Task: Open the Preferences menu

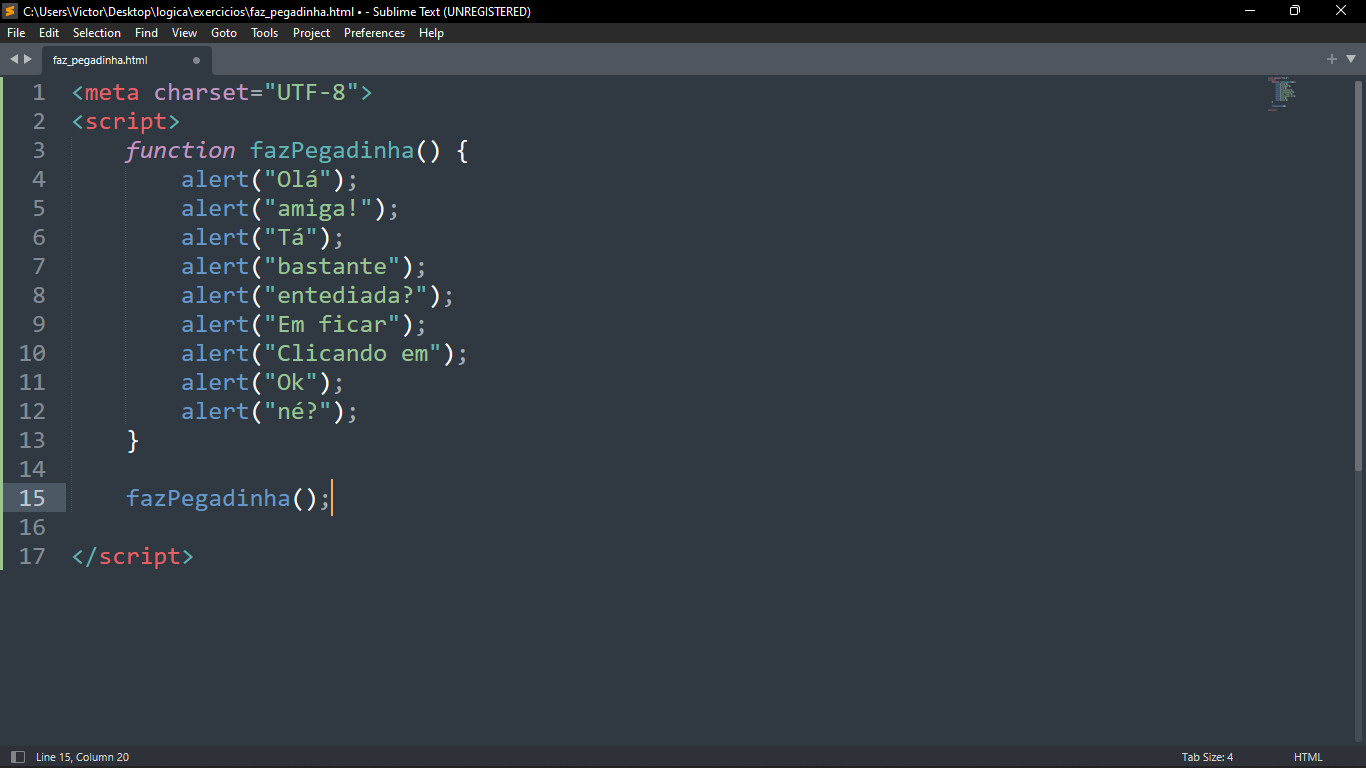Action: (375, 33)
